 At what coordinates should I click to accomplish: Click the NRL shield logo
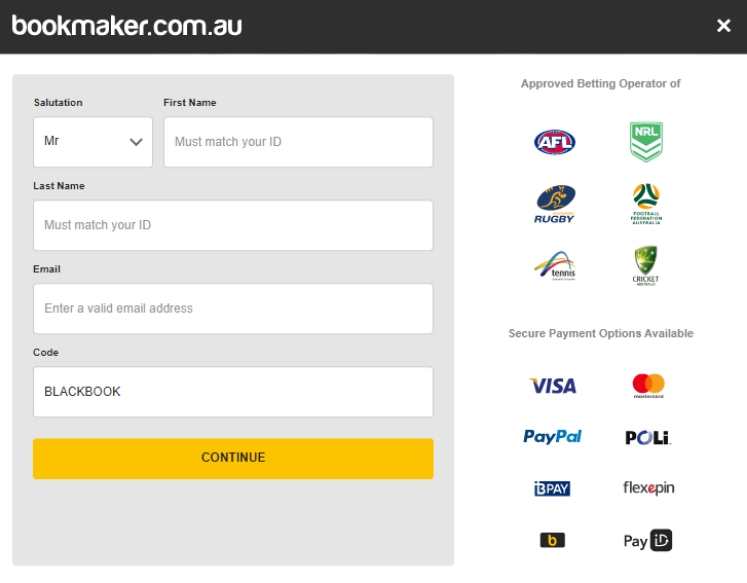(x=646, y=141)
